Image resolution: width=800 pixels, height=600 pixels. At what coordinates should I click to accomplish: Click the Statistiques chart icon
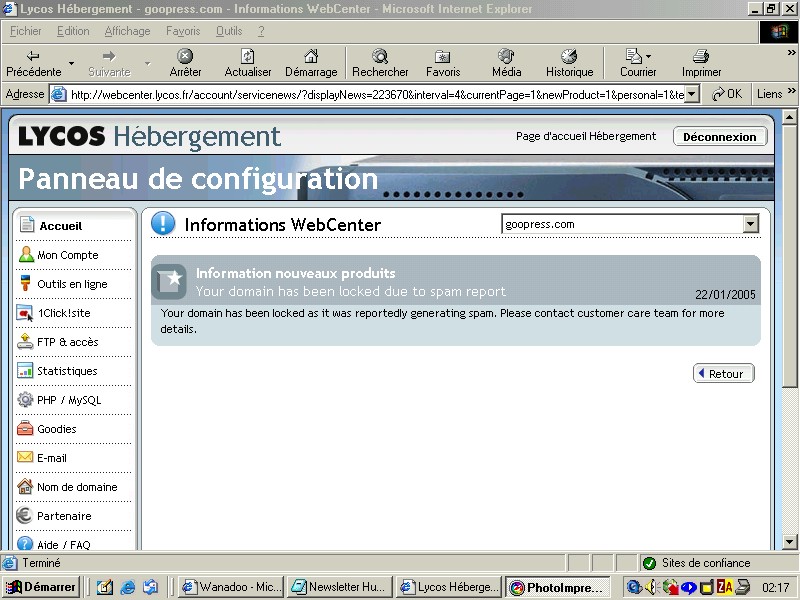[25, 370]
